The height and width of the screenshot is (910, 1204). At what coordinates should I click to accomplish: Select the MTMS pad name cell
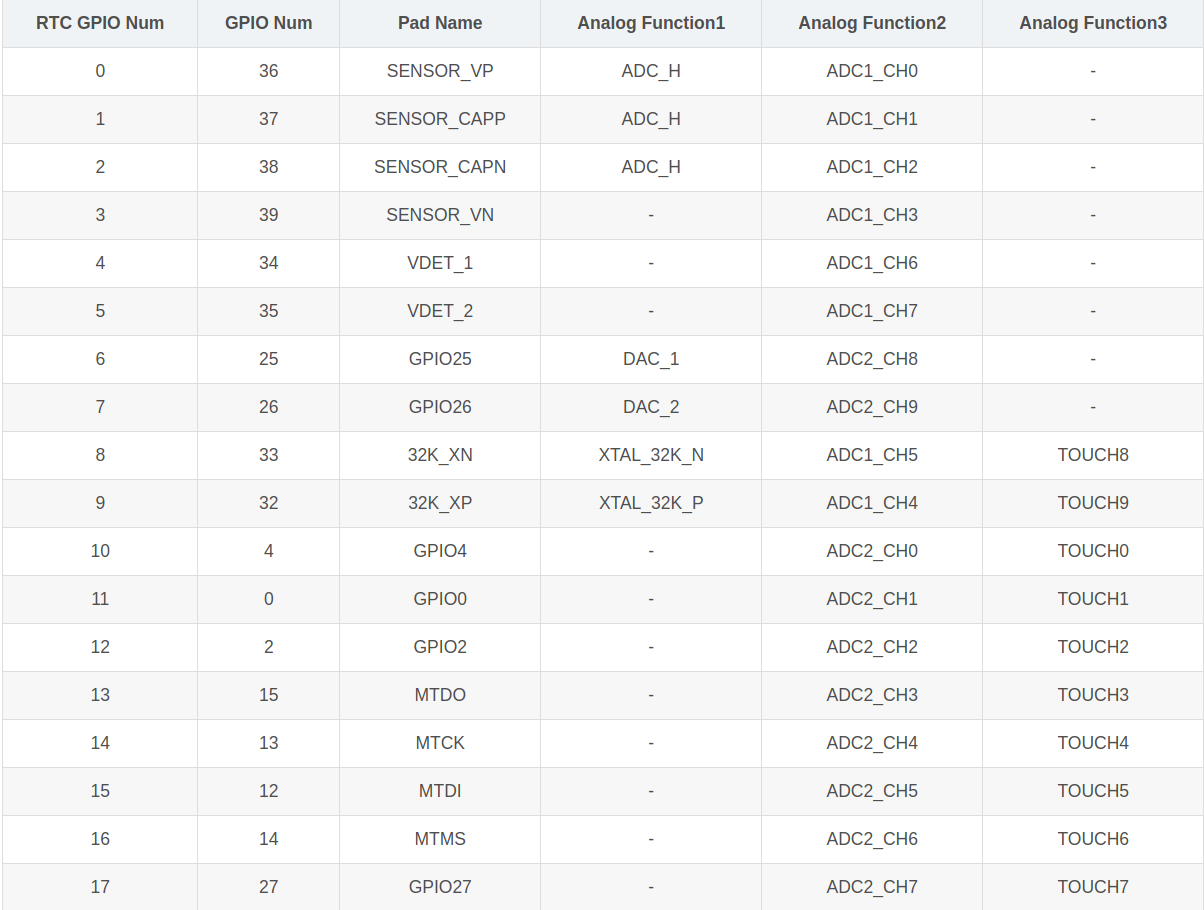tap(440, 839)
